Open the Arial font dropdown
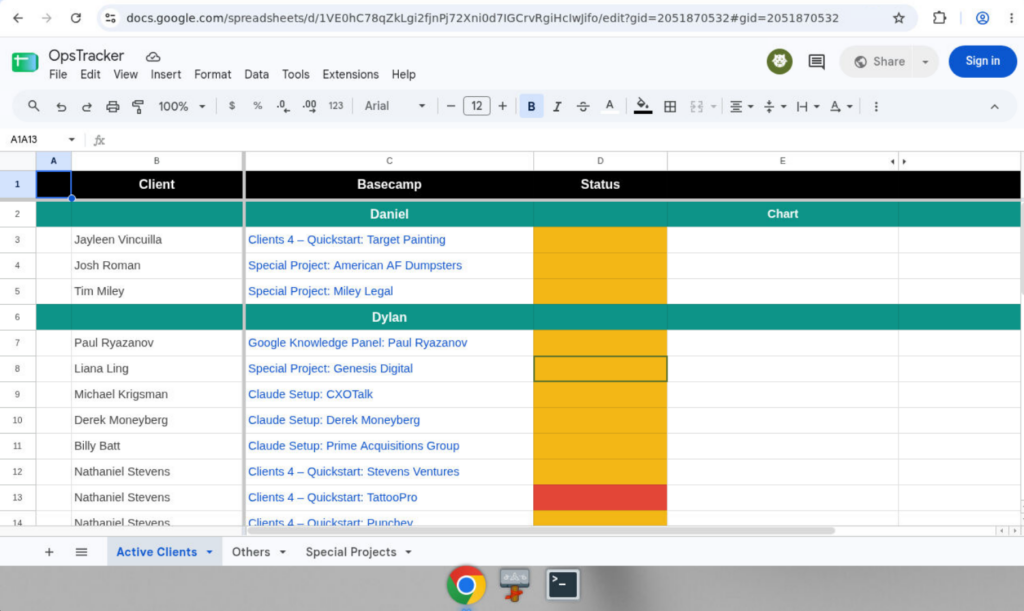The width and height of the screenshot is (1024, 611). (395, 106)
